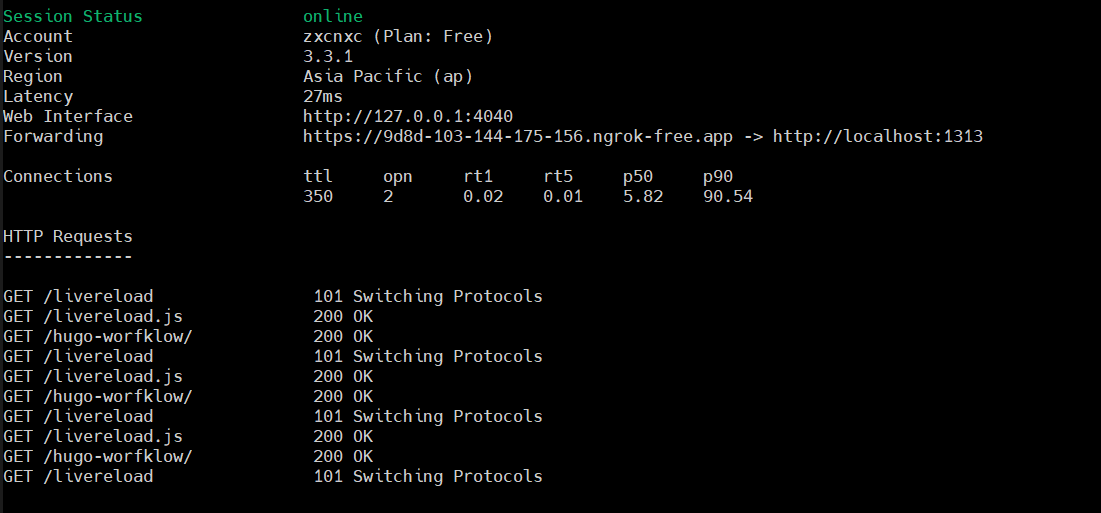The height and width of the screenshot is (513, 1101).
Task: Select the topmost "GET /livereload" request line
Action: click(x=78, y=296)
